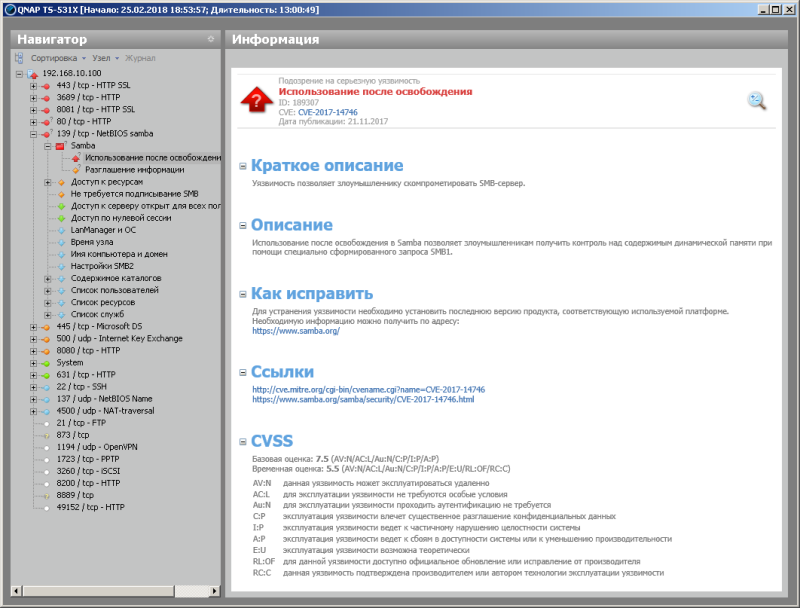The image size is (800, 608).
Task: Expand the Список пользователей node
Action: (x=47, y=291)
